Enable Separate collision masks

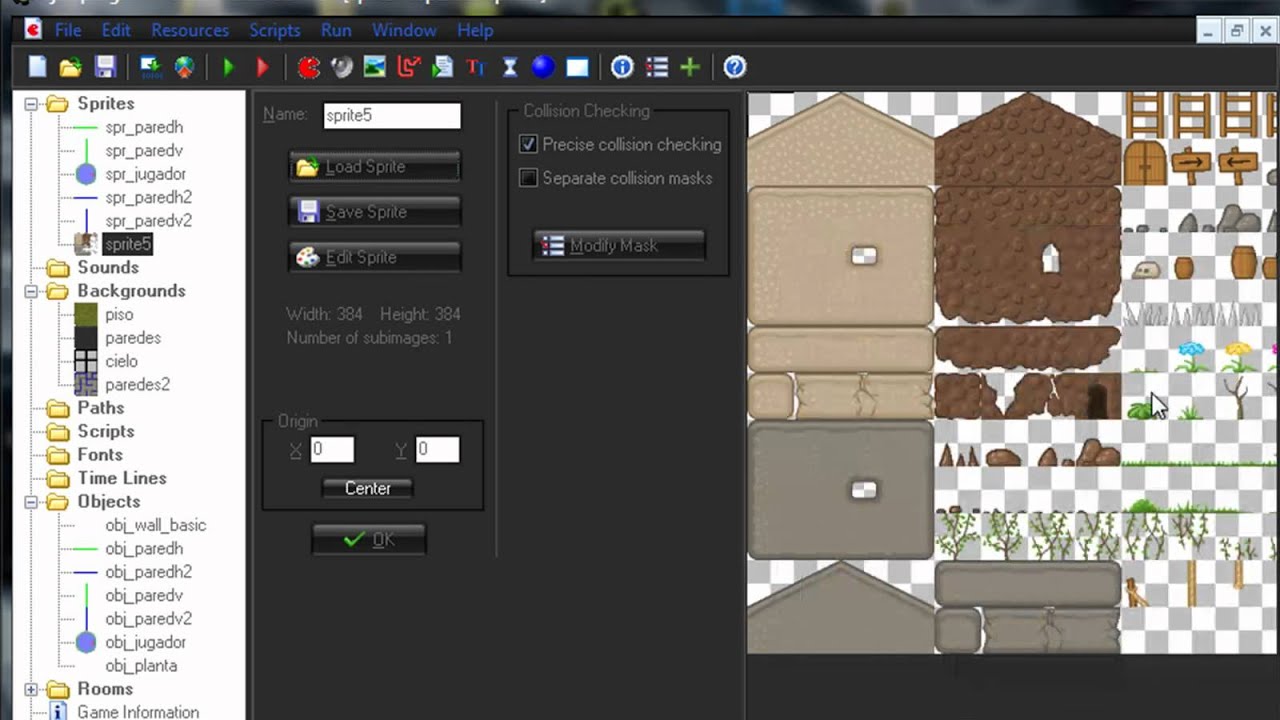pyautogui.click(x=528, y=178)
